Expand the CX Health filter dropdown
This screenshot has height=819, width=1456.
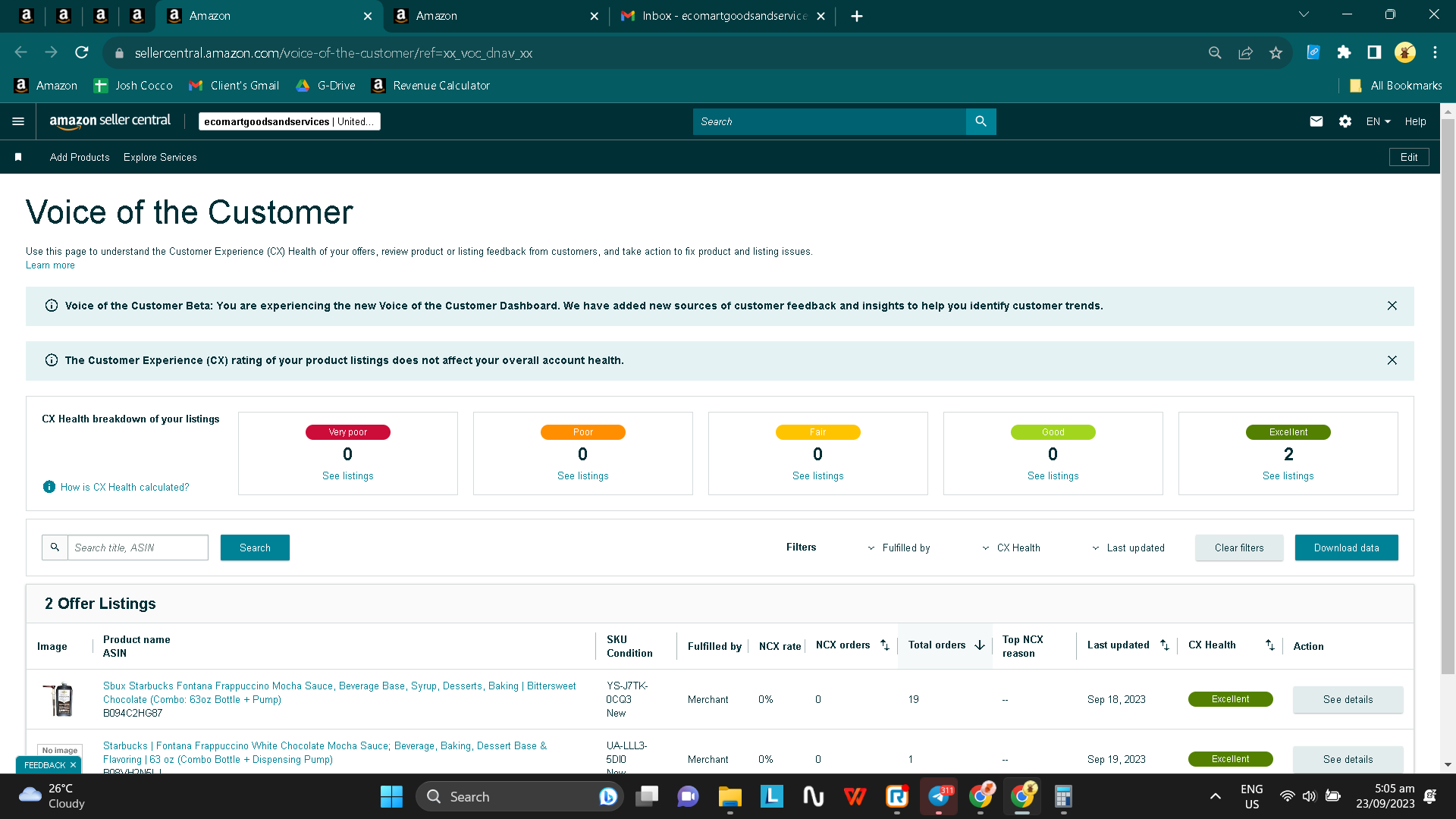click(1011, 548)
